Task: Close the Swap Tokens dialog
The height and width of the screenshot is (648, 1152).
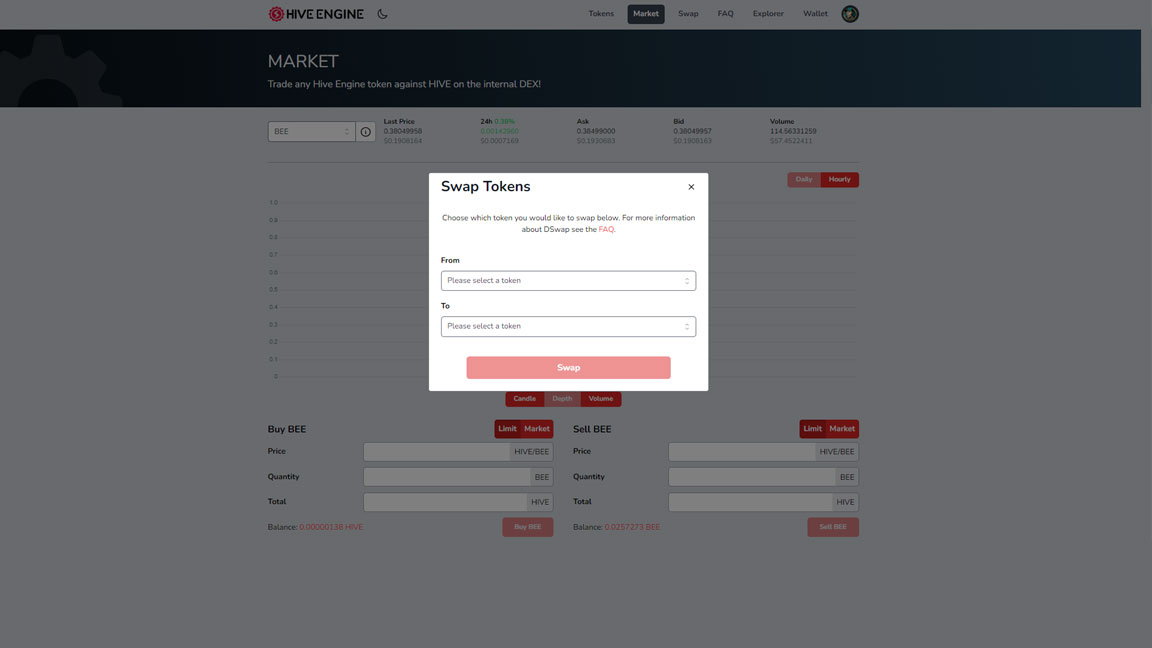Action: 691,187
